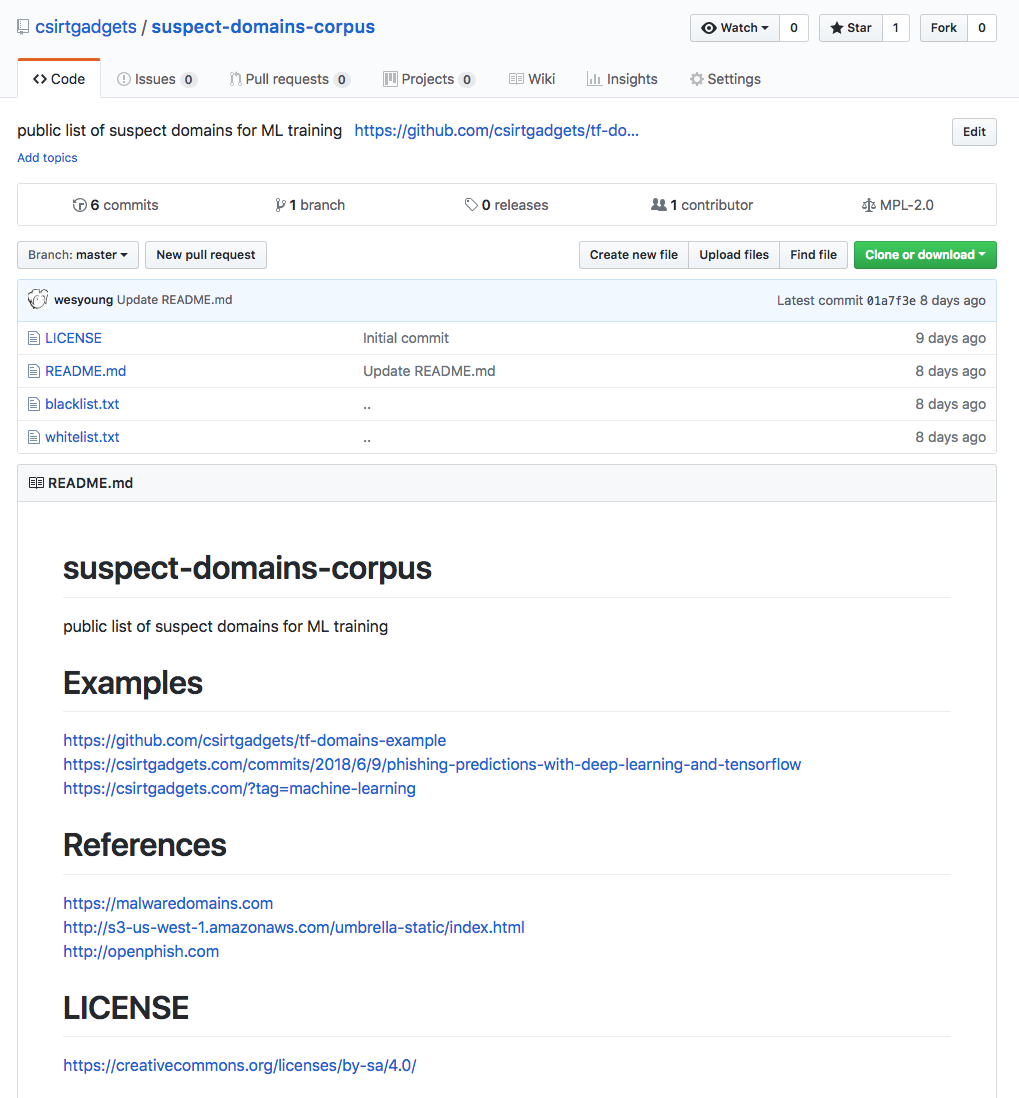Open the Projects tab
This screenshot has height=1098, width=1019.
[x=429, y=79]
